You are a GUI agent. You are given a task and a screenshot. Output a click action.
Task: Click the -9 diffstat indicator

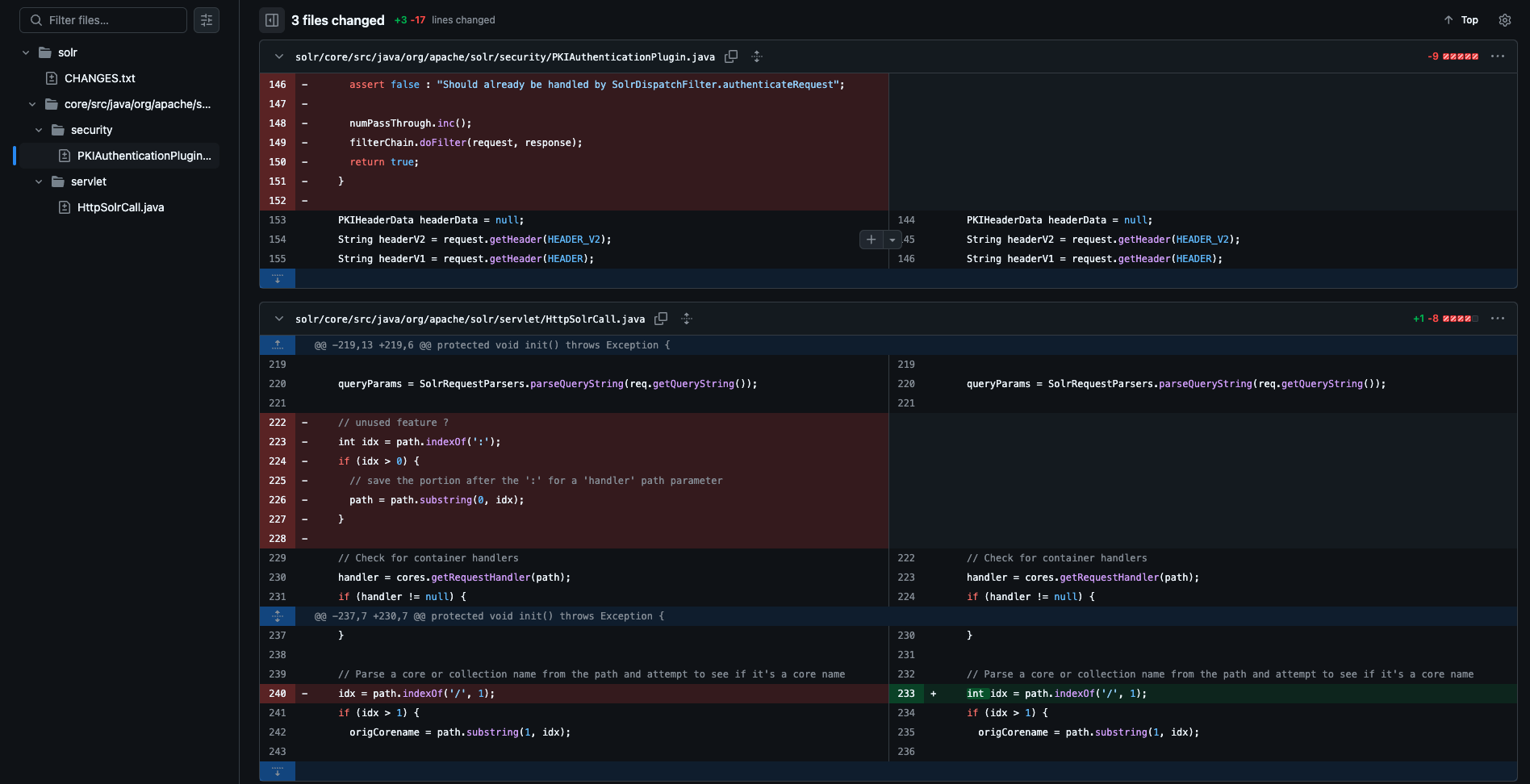(x=1453, y=56)
